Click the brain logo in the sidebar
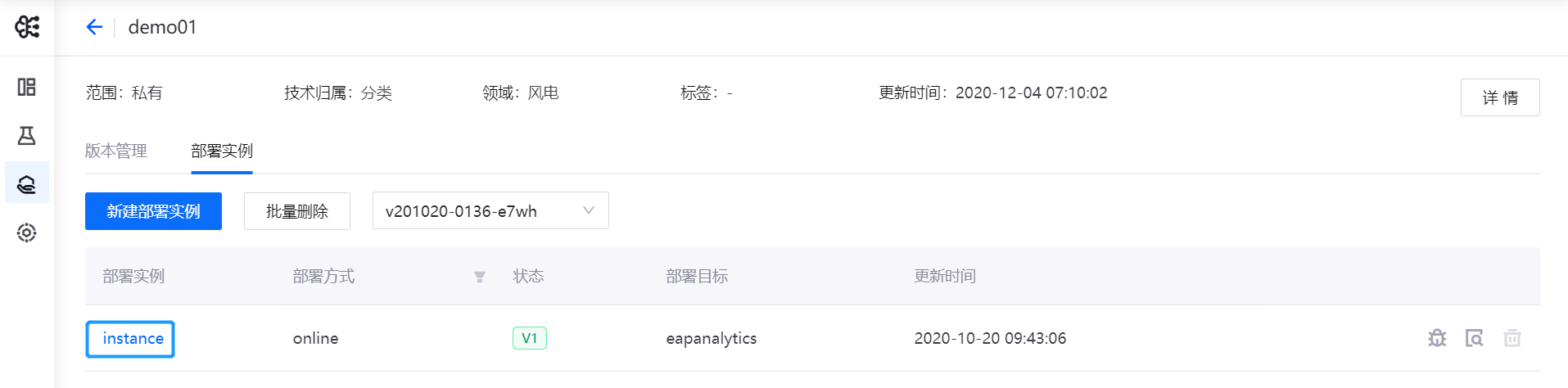1568x388 pixels. (x=27, y=27)
